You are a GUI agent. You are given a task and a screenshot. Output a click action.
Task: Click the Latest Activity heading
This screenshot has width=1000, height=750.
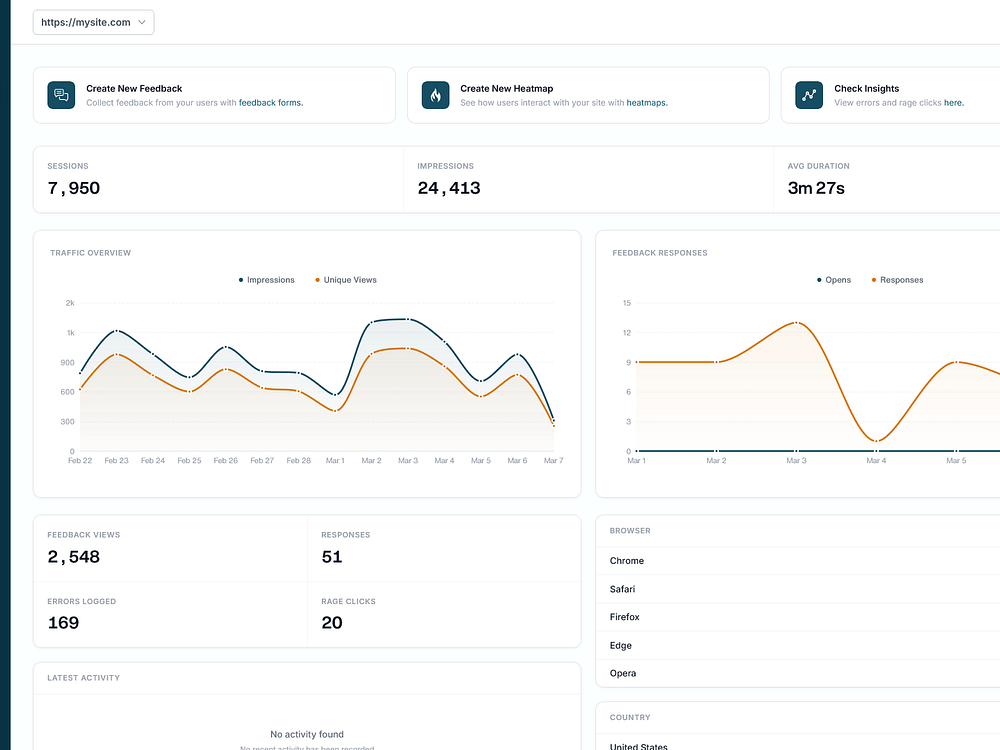pyautogui.click(x=84, y=678)
